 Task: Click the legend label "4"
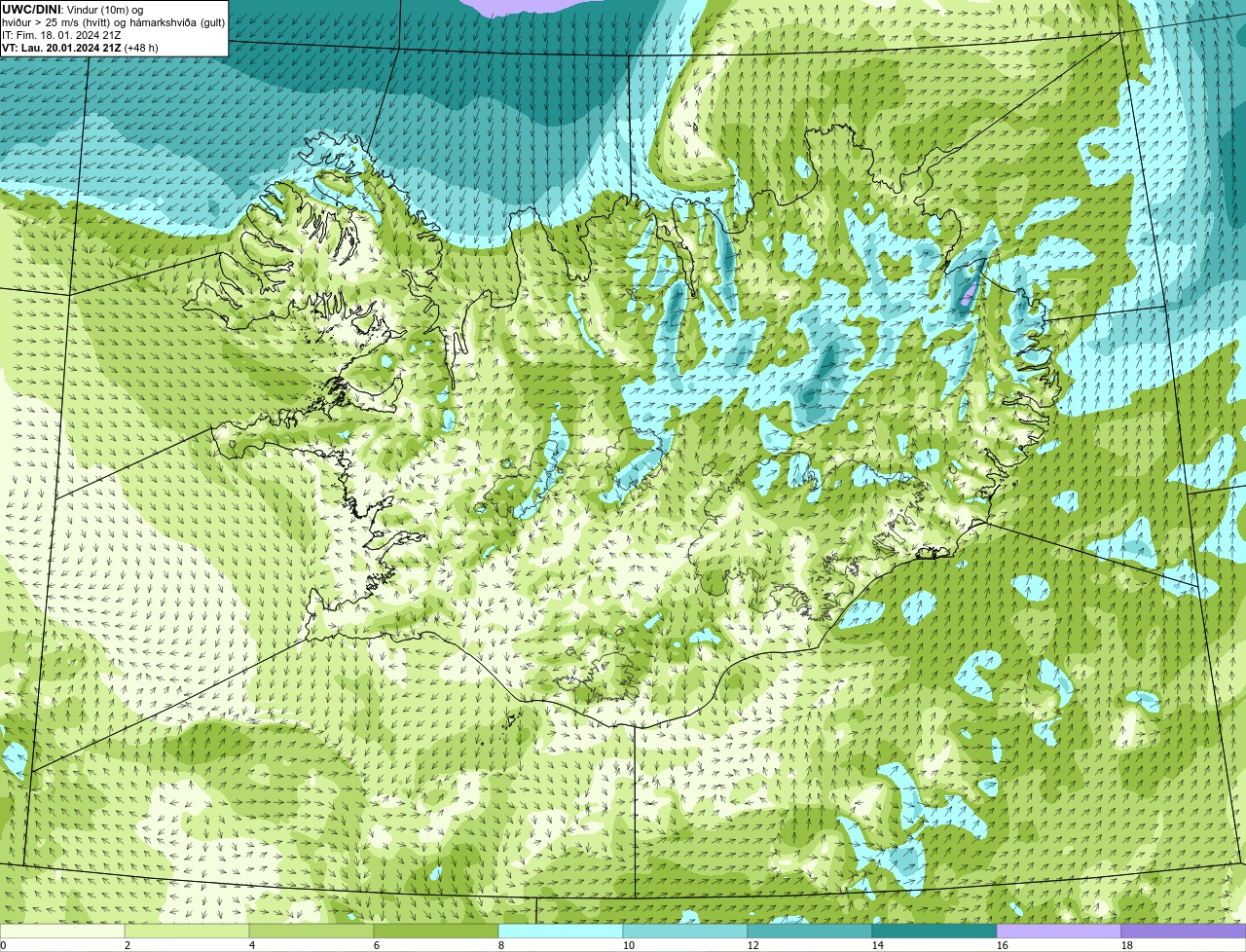click(252, 945)
